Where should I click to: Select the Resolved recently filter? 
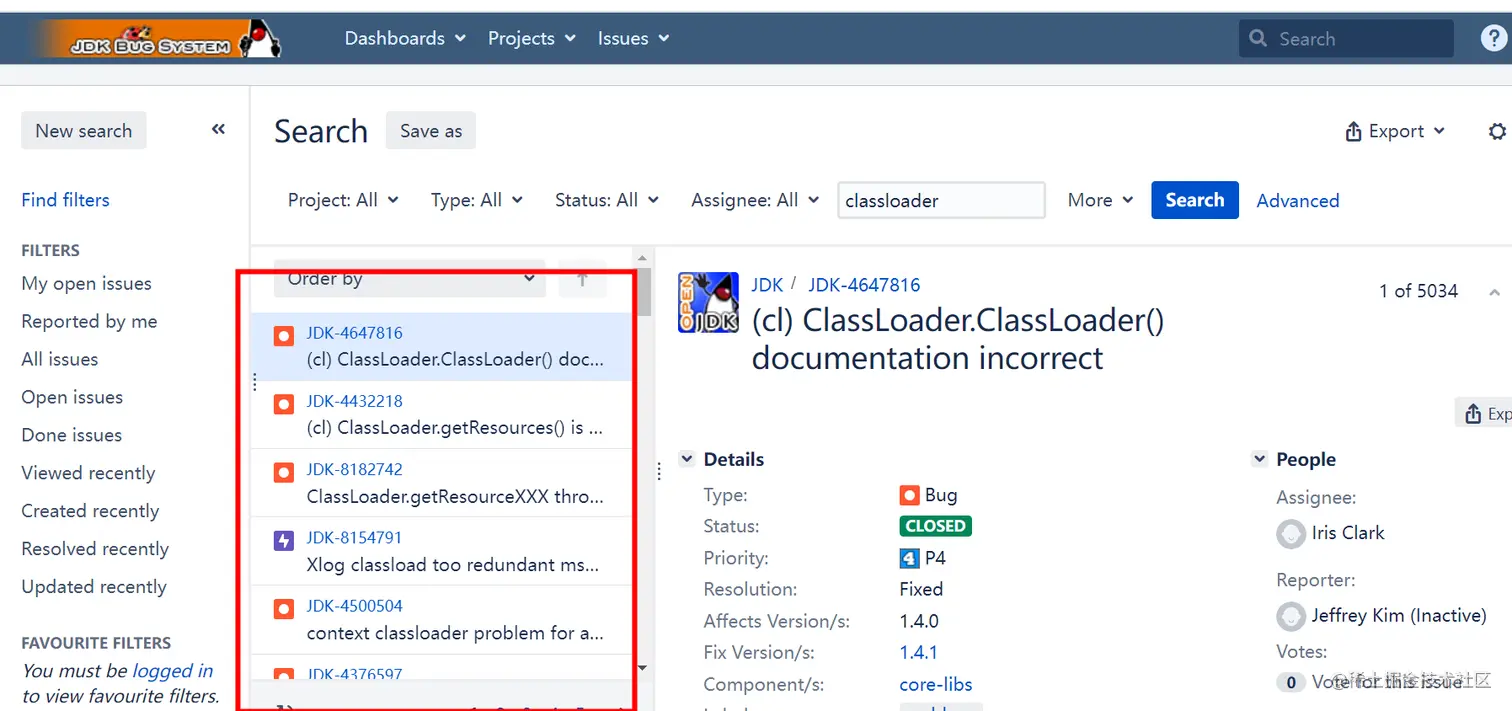[96, 550]
